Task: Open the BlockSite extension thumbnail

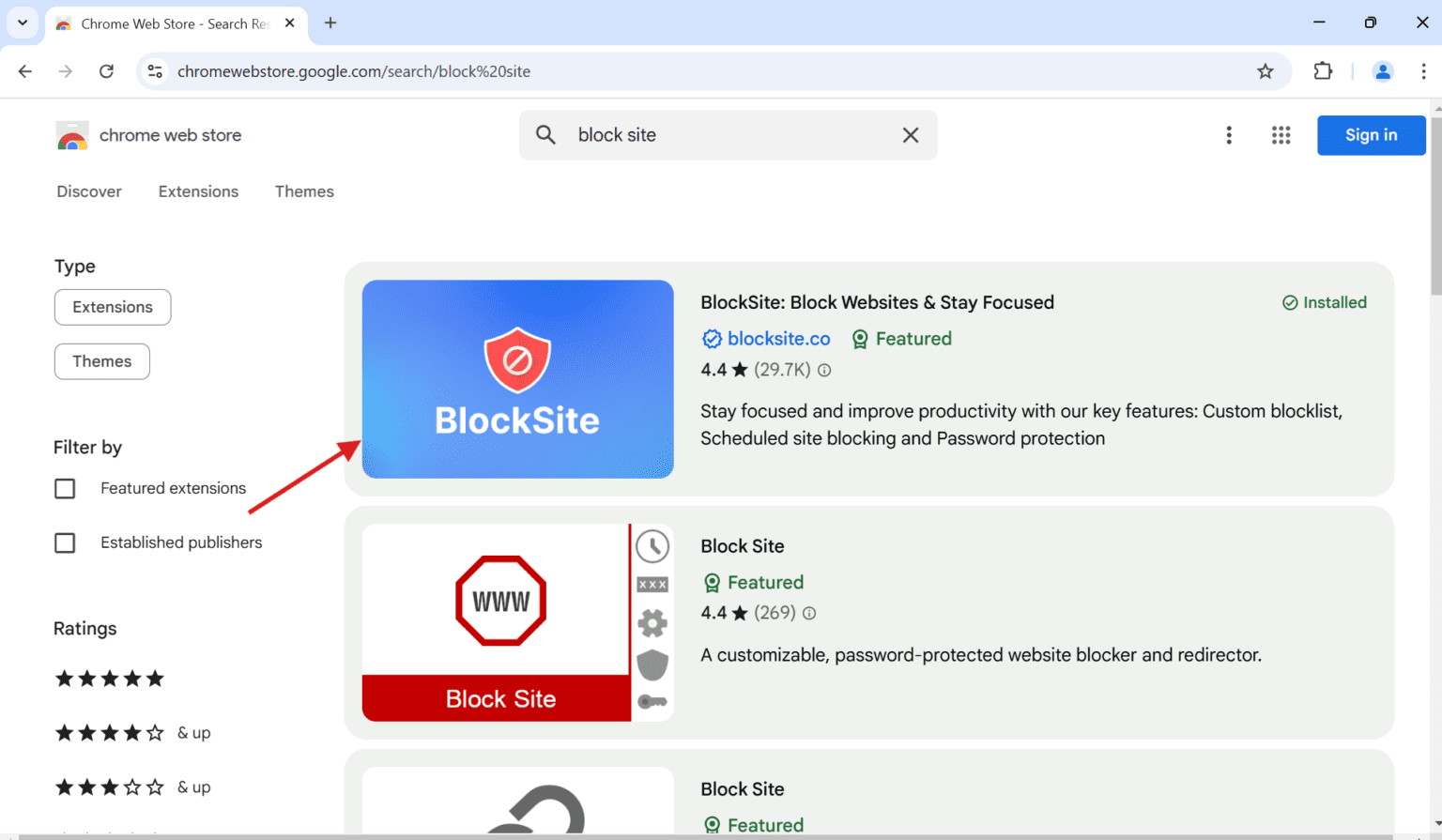Action: tap(517, 379)
